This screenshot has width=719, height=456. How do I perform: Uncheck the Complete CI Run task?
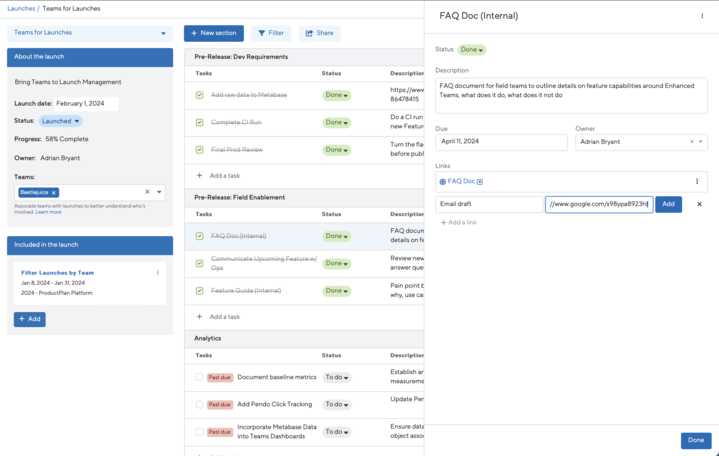200,123
